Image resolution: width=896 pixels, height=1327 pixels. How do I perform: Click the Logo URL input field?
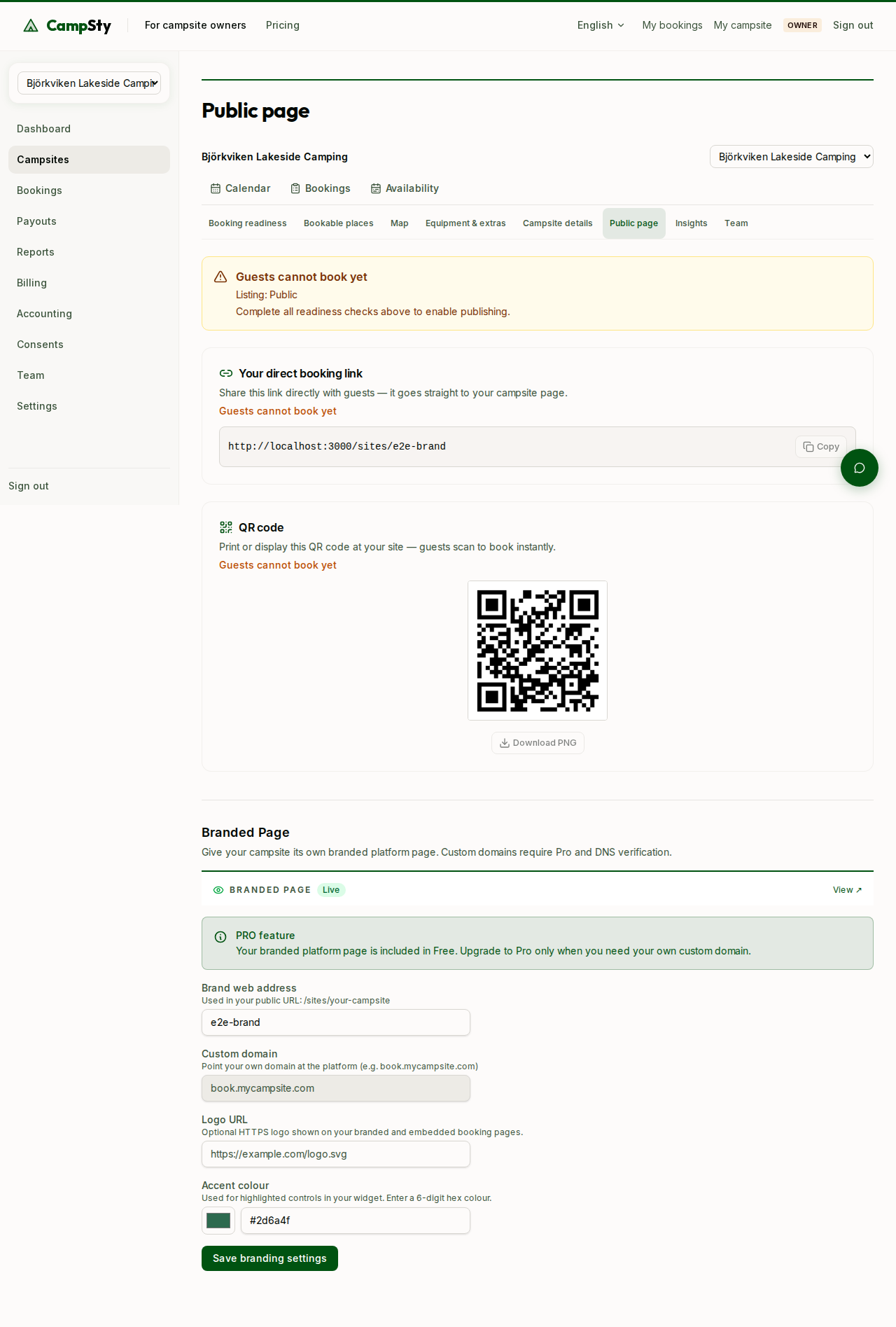(336, 1154)
